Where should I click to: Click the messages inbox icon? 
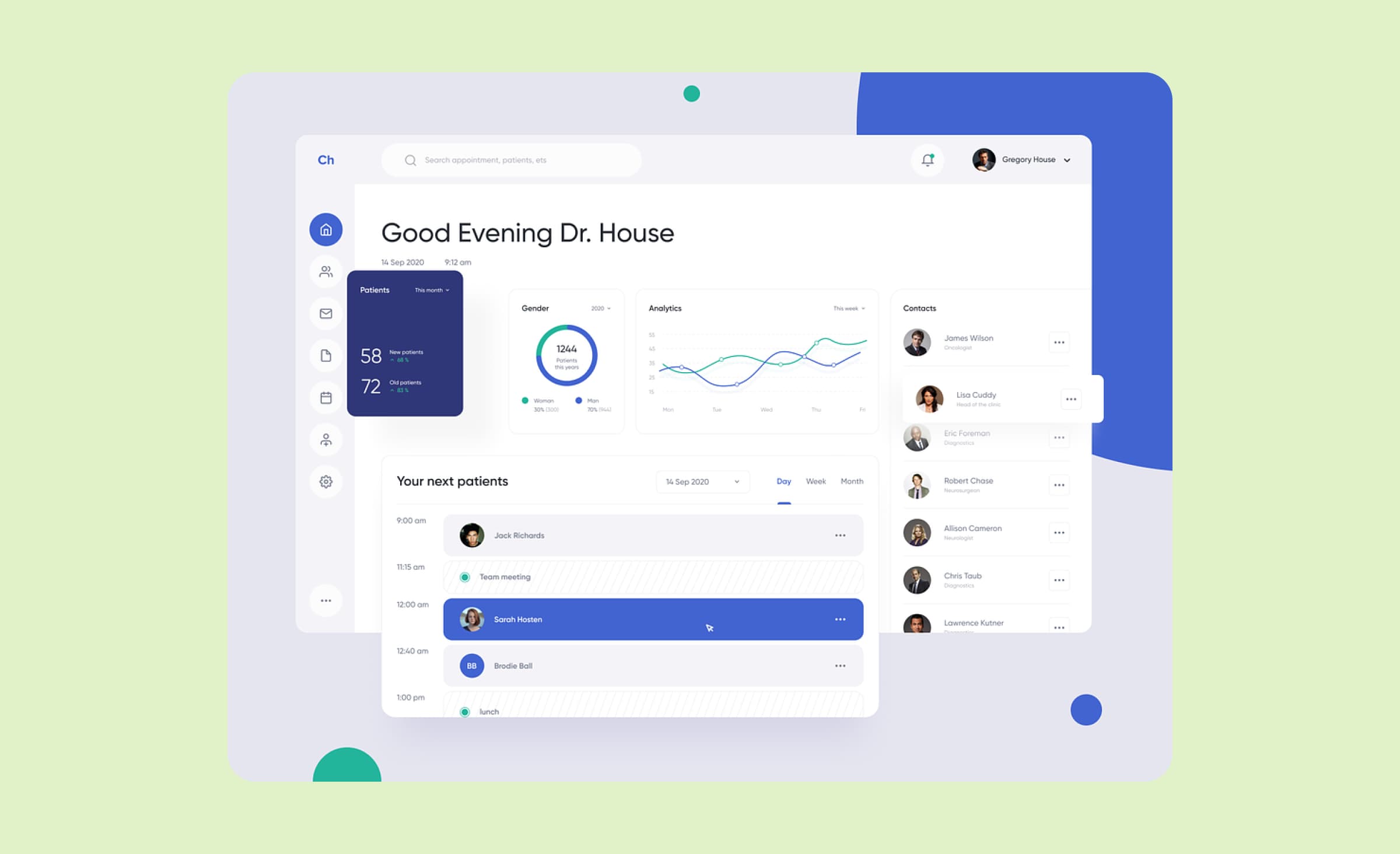tap(326, 313)
